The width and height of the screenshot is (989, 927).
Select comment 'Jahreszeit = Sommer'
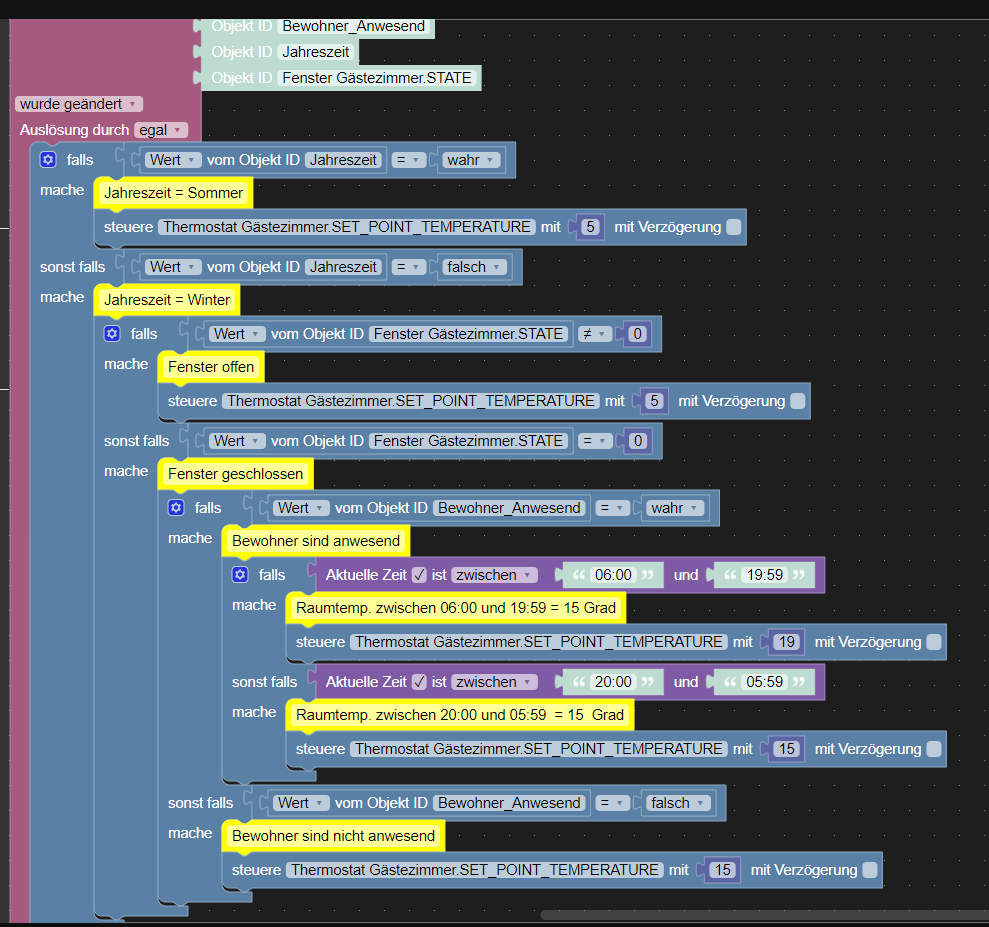pos(173,193)
